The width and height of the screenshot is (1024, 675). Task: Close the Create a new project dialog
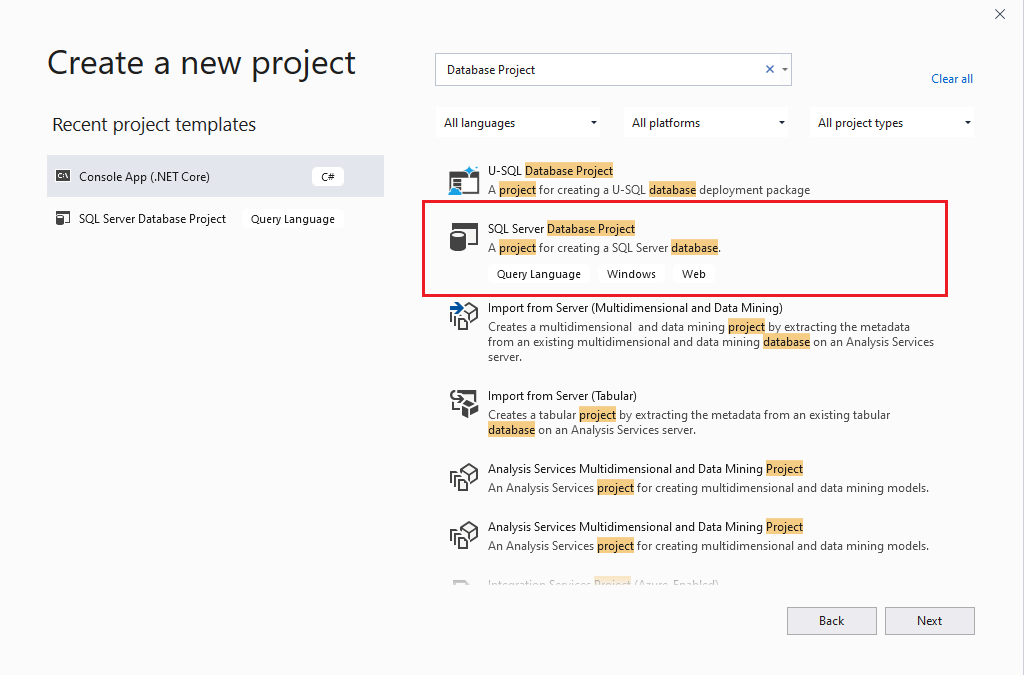point(999,14)
